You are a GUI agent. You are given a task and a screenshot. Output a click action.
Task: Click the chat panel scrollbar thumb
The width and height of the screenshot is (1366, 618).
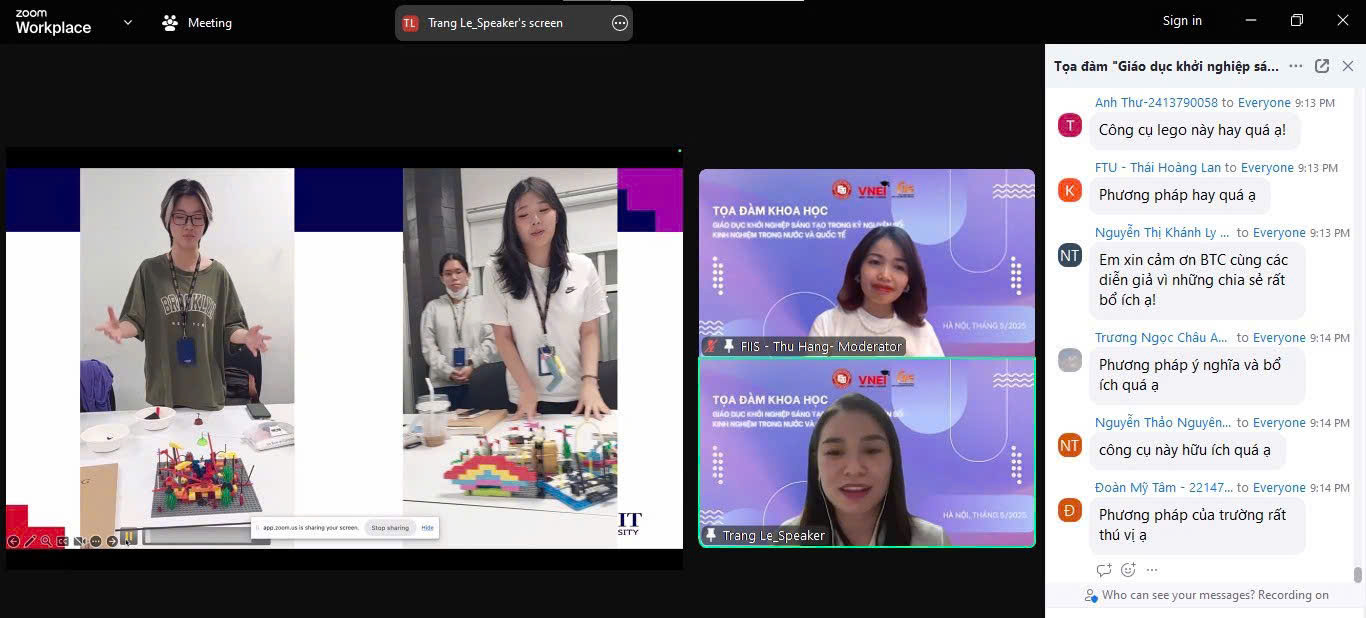[1357, 574]
